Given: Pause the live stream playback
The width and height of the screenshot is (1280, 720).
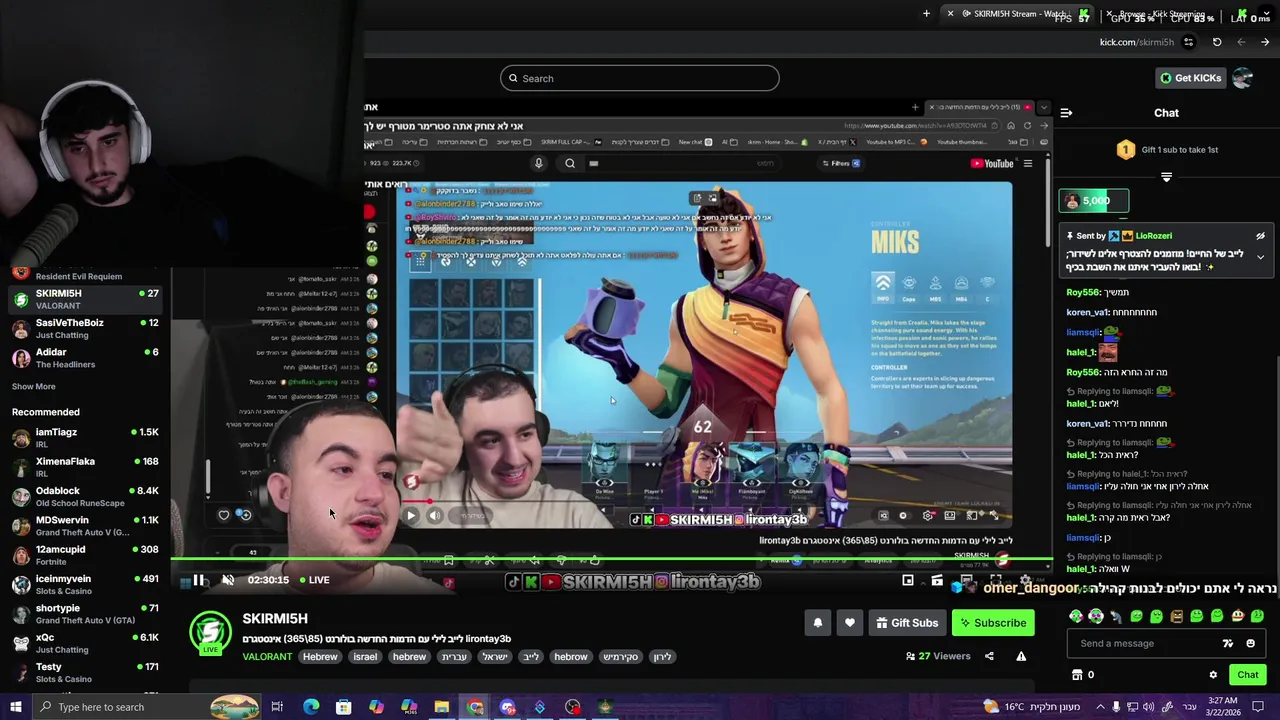Looking at the screenshot, I should [199, 580].
